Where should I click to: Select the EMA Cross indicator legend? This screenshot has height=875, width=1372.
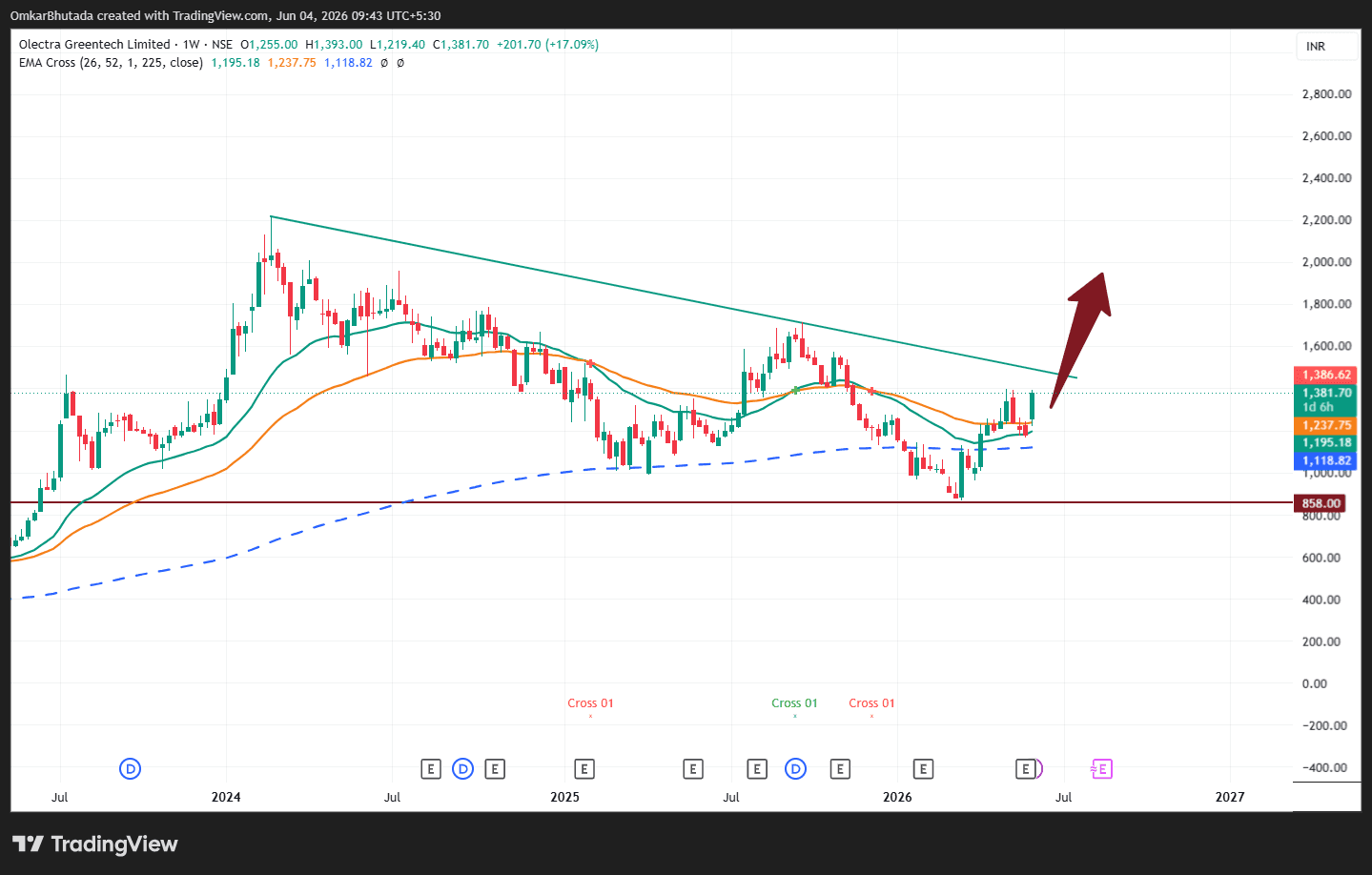(x=111, y=63)
